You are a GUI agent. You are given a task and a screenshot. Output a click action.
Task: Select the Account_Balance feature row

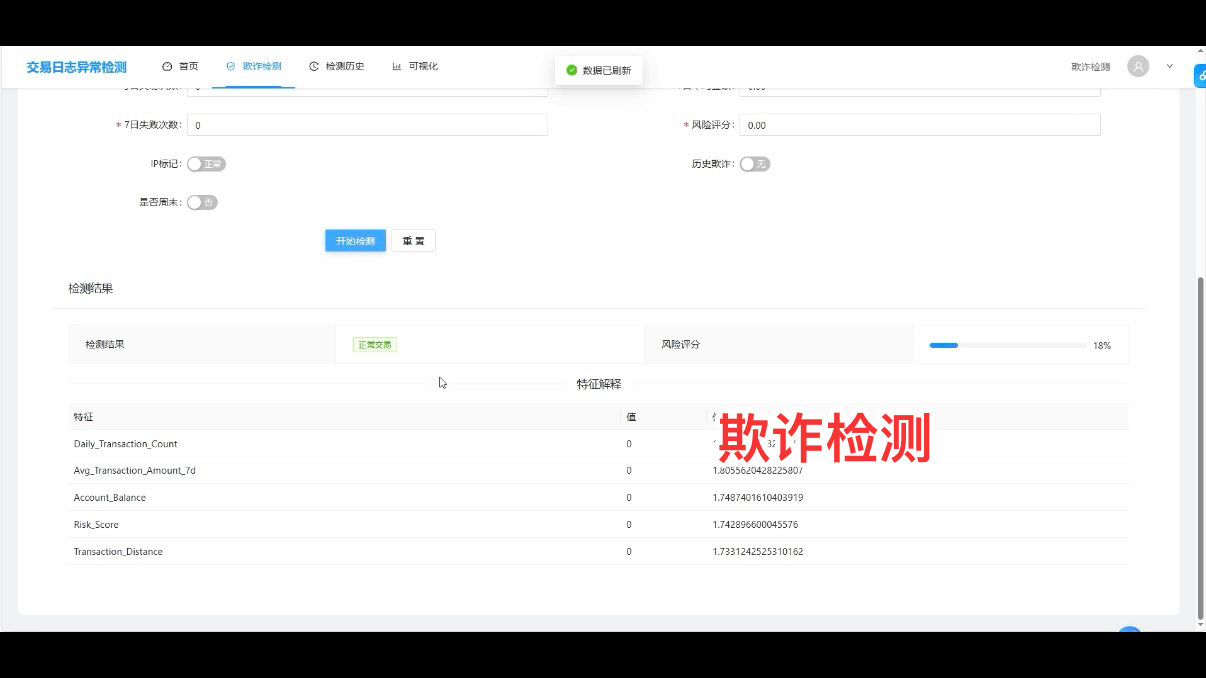(x=598, y=497)
